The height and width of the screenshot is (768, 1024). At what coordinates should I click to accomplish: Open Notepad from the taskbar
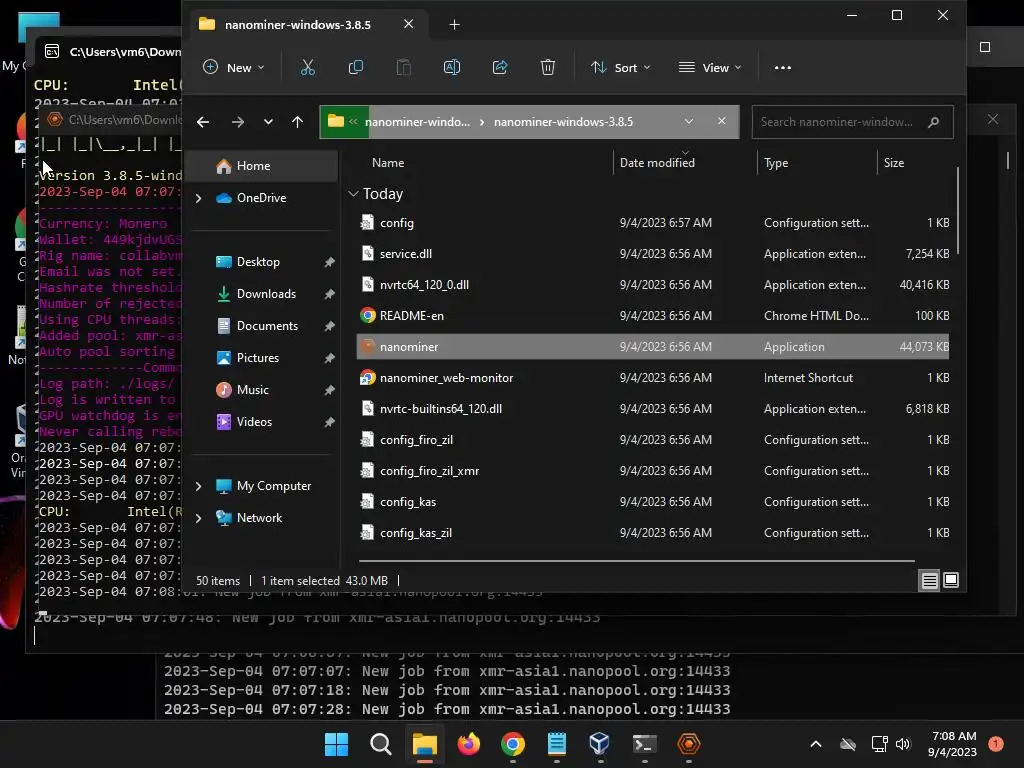click(556, 744)
